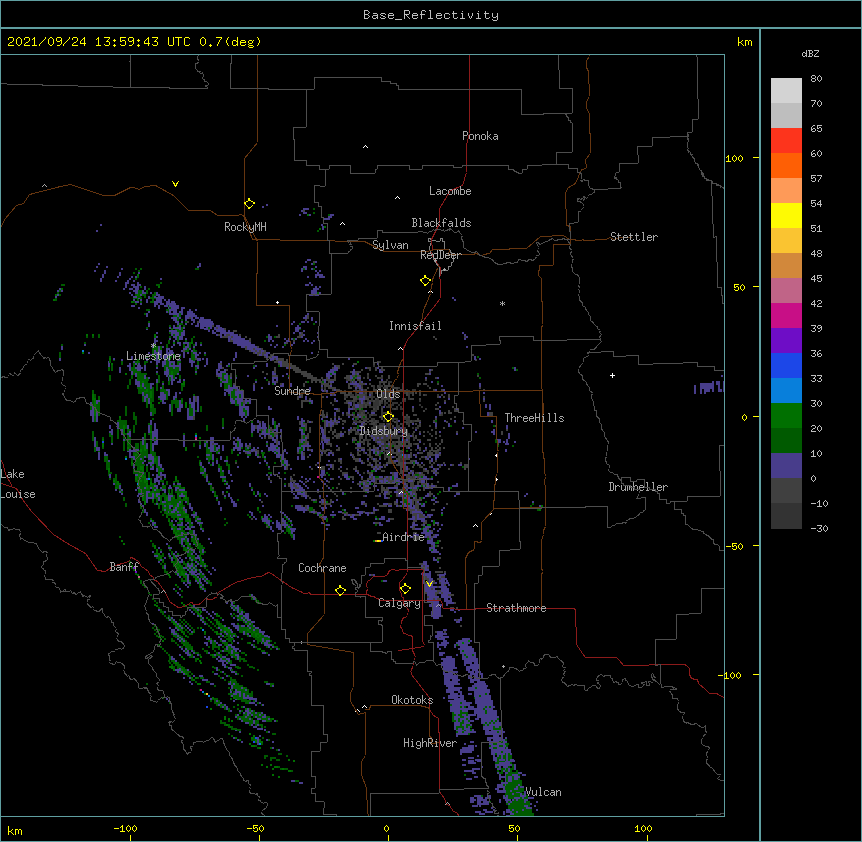
Task: Click the Ponoka city label
Action: pos(480,136)
